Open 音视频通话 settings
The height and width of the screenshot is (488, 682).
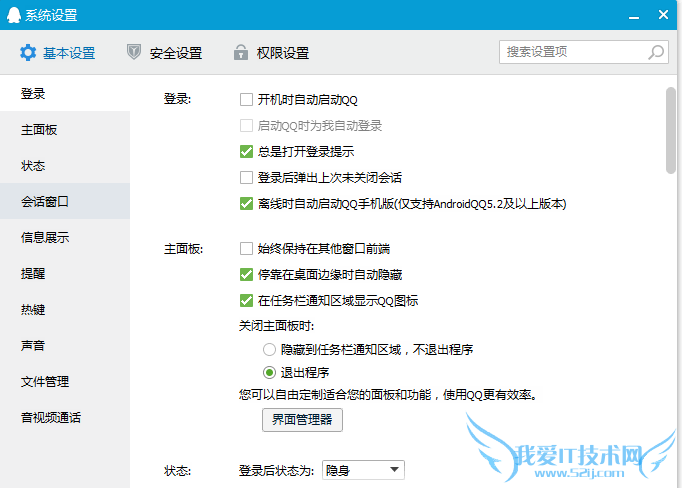(65, 418)
